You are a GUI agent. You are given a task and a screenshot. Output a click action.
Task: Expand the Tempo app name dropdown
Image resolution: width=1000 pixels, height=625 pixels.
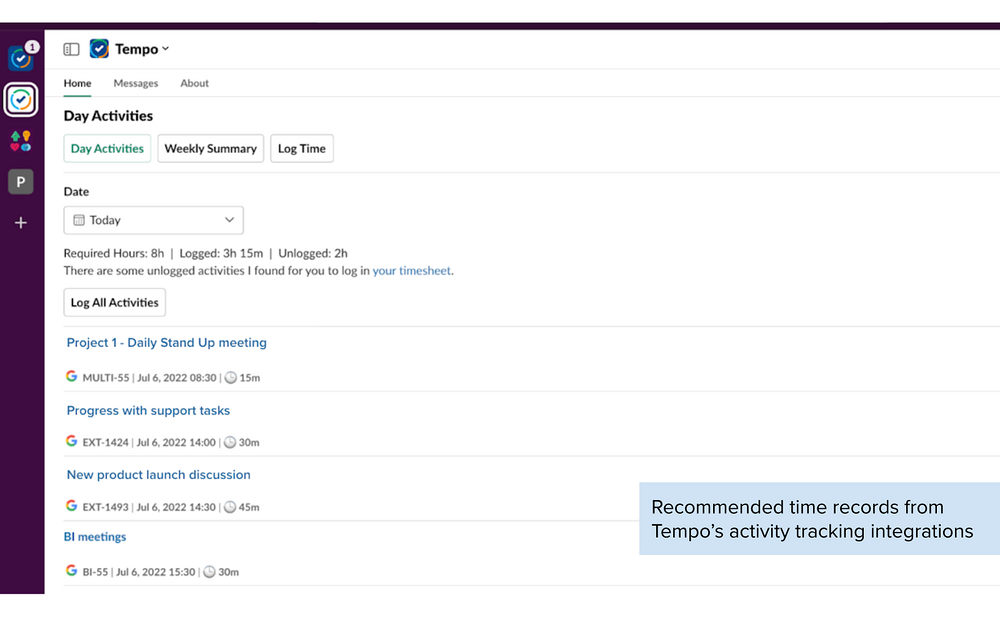click(x=142, y=49)
